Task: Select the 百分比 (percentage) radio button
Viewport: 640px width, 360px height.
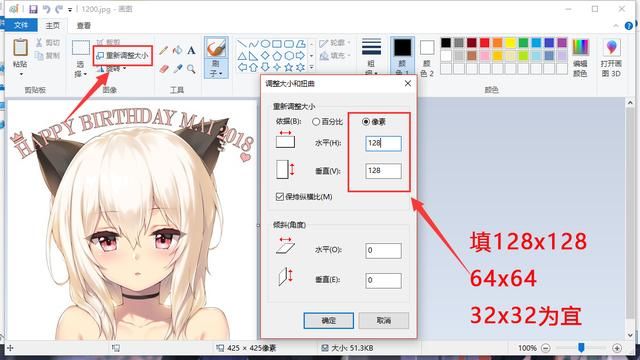Action: (x=316, y=122)
